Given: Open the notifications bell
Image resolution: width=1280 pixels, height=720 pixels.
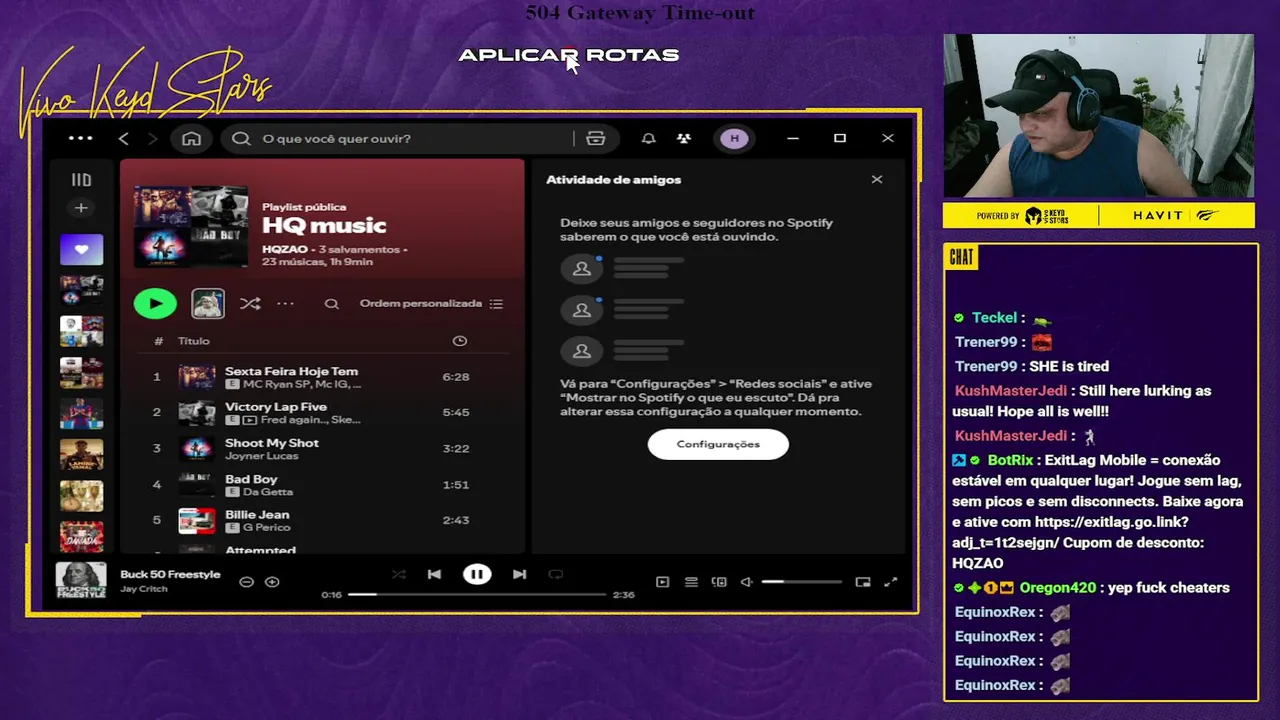Looking at the screenshot, I should 648,138.
